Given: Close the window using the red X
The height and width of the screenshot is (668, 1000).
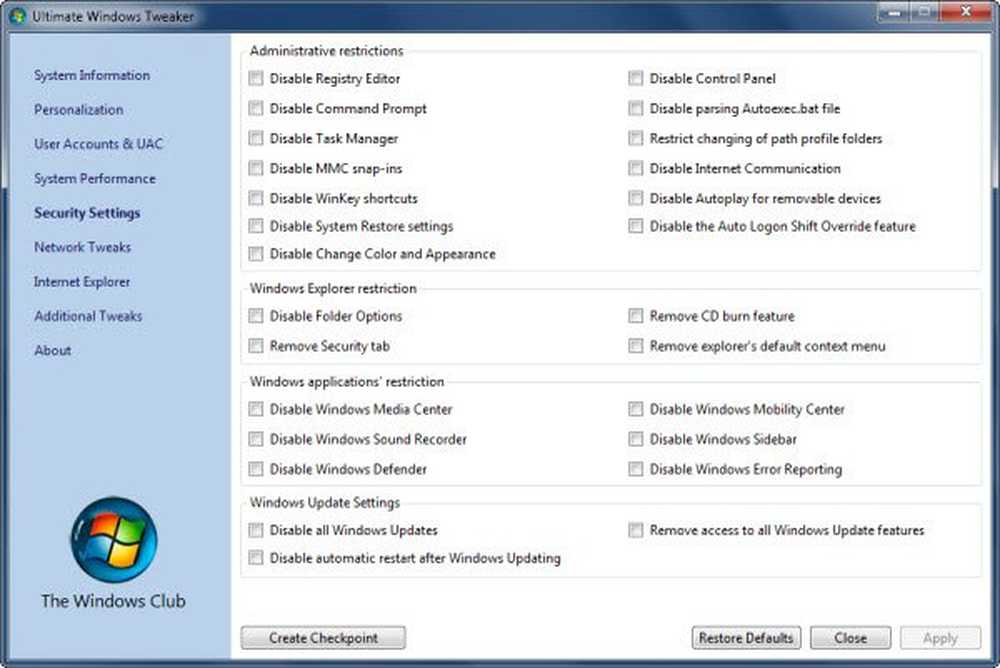Looking at the screenshot, I should click(966, 12).
